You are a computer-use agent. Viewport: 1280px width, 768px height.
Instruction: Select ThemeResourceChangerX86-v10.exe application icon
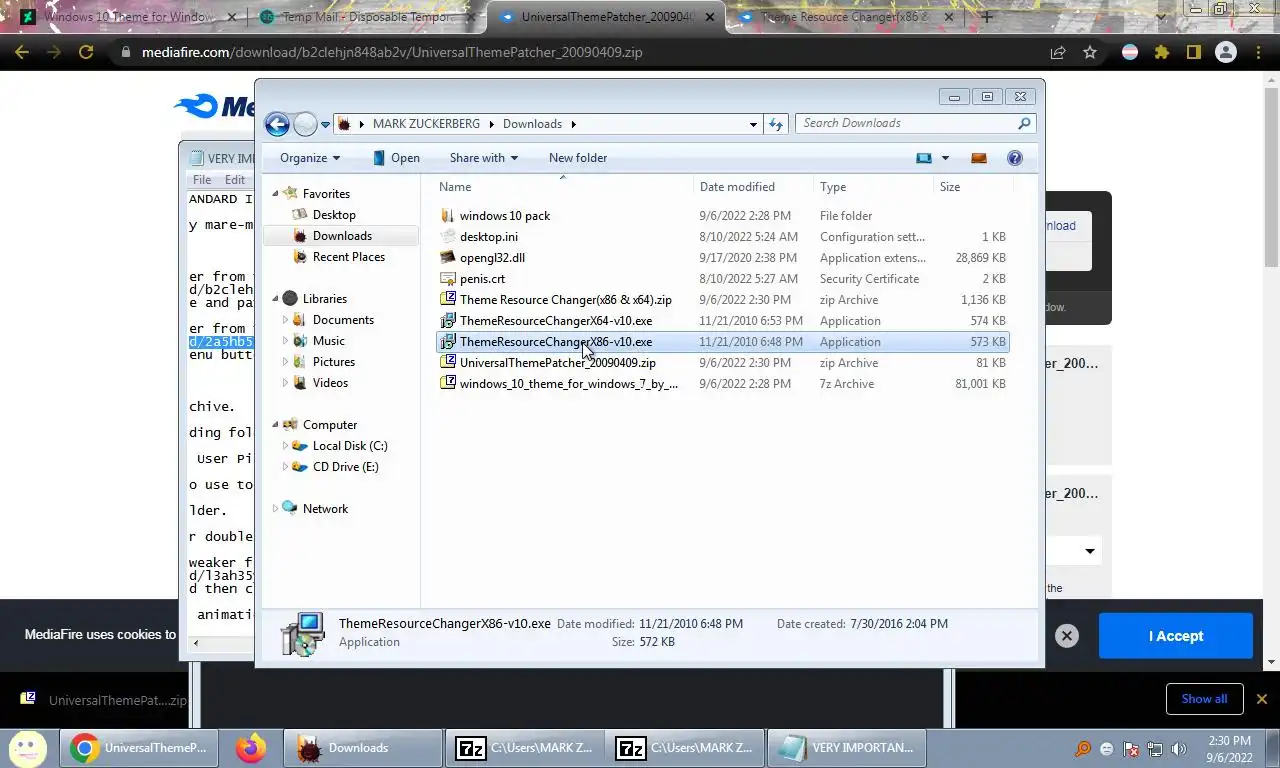pyautogui.click(x=448, y=342)
